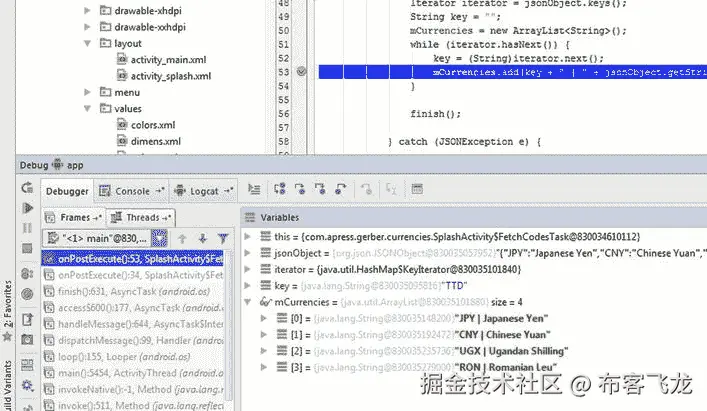The image size is (707, 411).
Task: Open dimens.xml in project tree
Action: (149, 141)
